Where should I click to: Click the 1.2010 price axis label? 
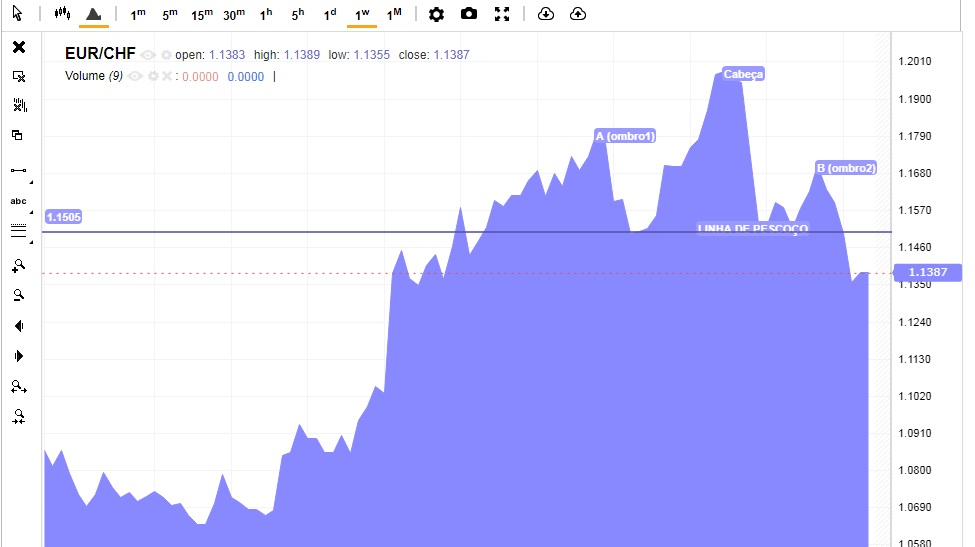pyautogui.click(x=915, y=61)
